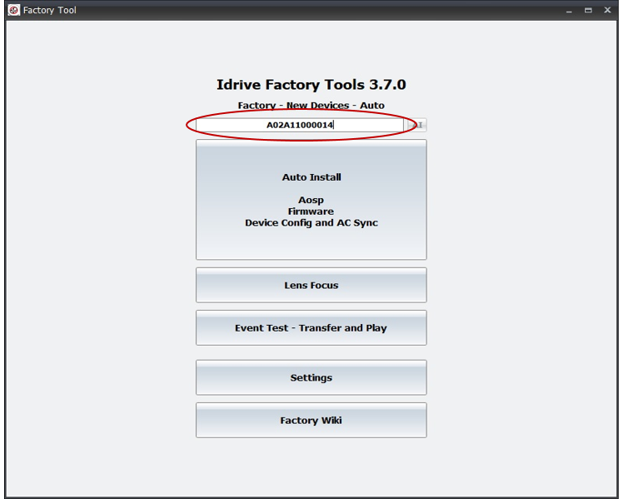Click the small button beside serial field
This screenshot has width=620, height=503.
click(417, 125)
